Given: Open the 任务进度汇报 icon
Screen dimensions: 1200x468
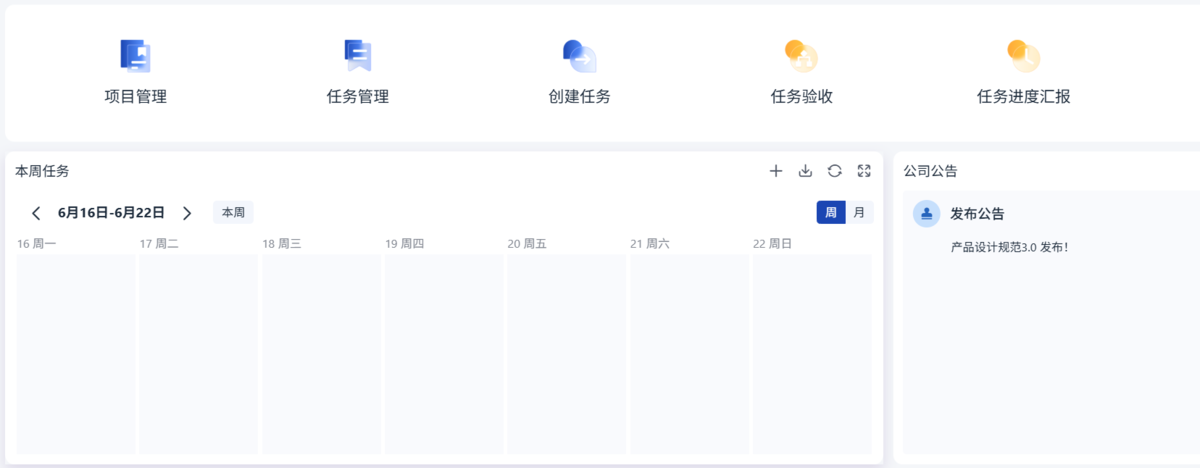Looking at the screenshot, I should pos(1023,56).
